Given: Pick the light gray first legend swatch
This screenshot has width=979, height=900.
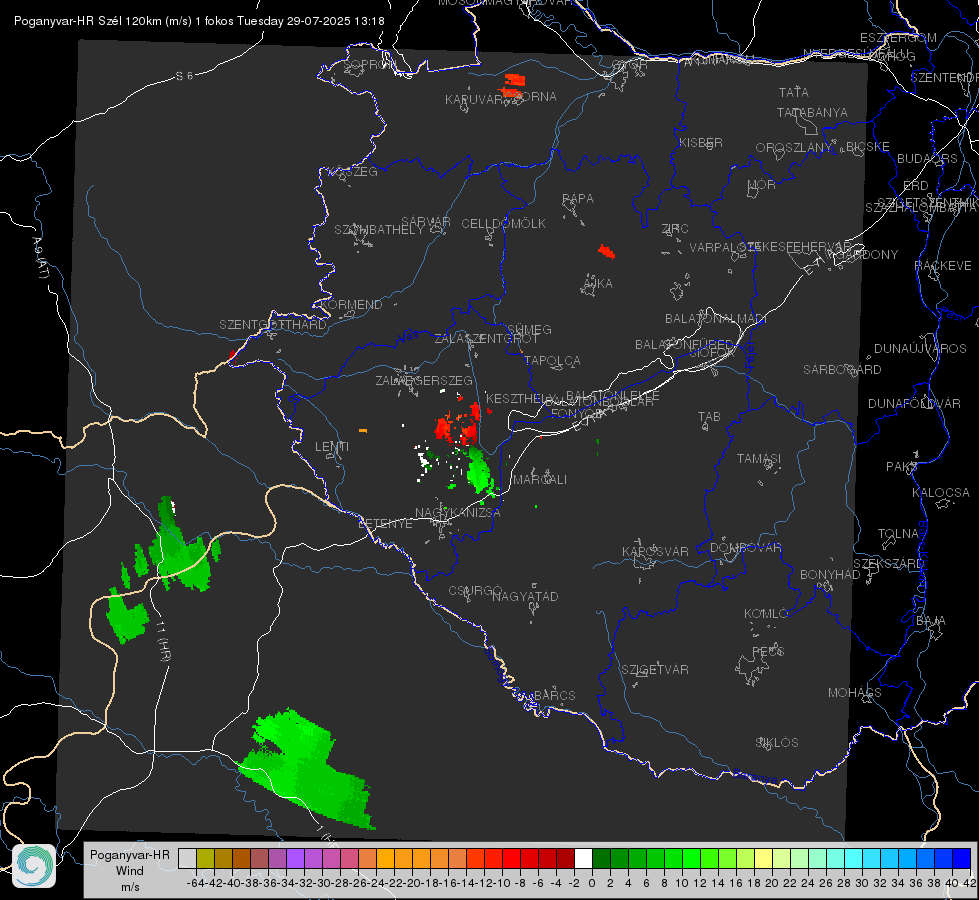Looking at the screenshot, I should 187,858.
